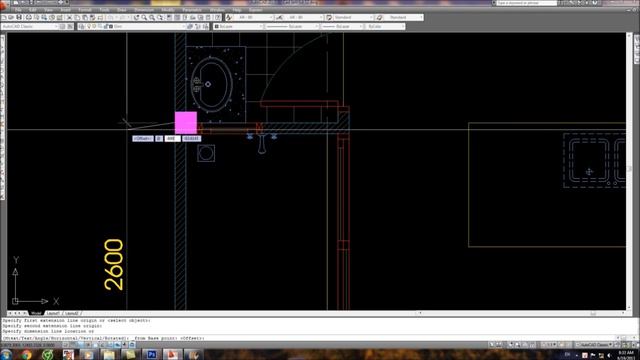Click the ByLayer color swatch square

217,27
